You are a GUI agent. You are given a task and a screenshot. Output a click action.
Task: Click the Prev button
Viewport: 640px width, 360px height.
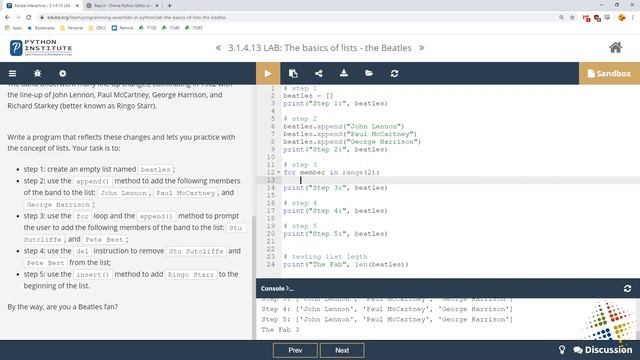[295, 350]
